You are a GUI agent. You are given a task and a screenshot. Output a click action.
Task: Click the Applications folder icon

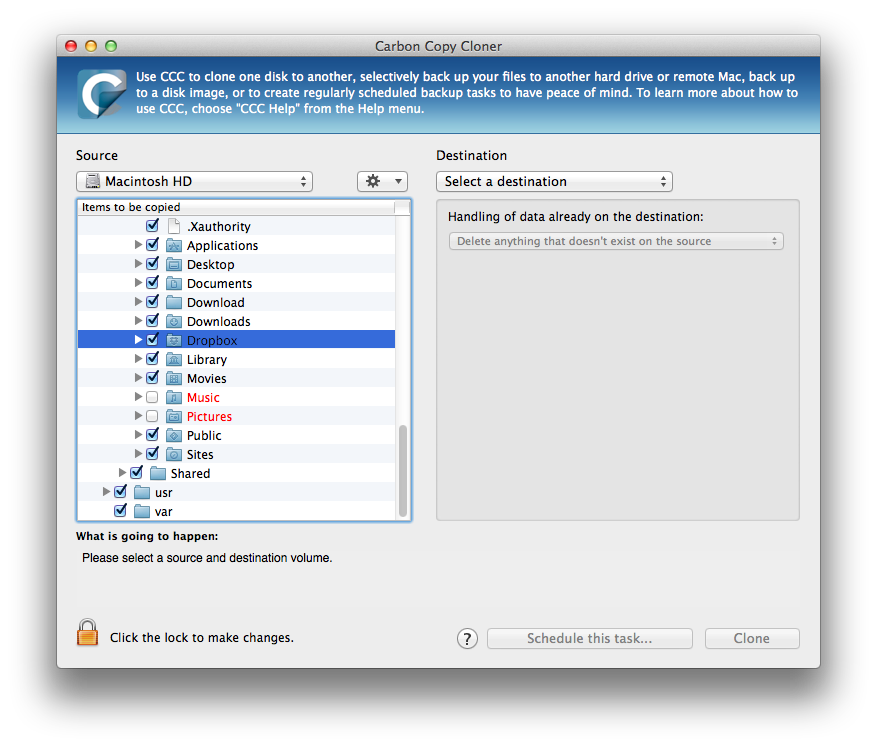(x=174, y=245)
